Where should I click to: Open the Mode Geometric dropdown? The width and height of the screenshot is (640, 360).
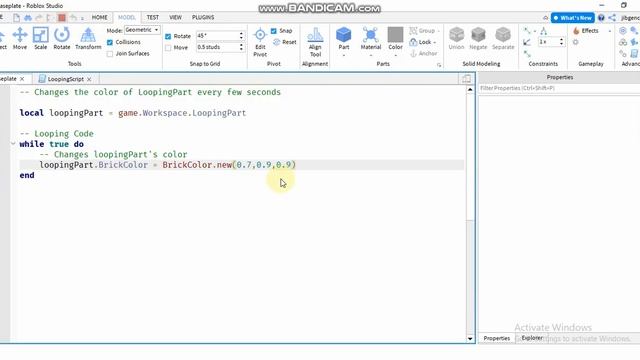pos(142,30)
